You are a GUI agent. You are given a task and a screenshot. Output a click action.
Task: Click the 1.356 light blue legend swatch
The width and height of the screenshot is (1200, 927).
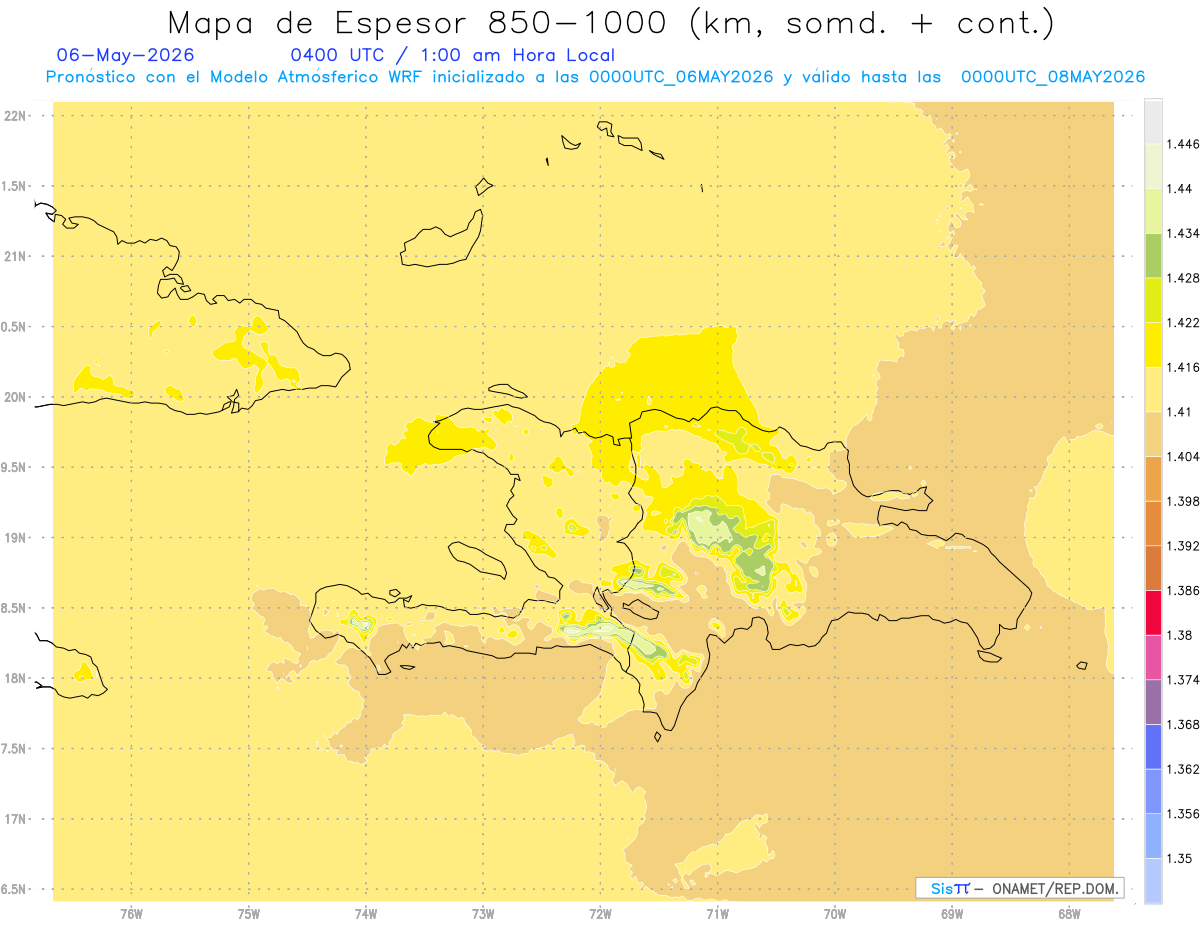[1153, 791]
